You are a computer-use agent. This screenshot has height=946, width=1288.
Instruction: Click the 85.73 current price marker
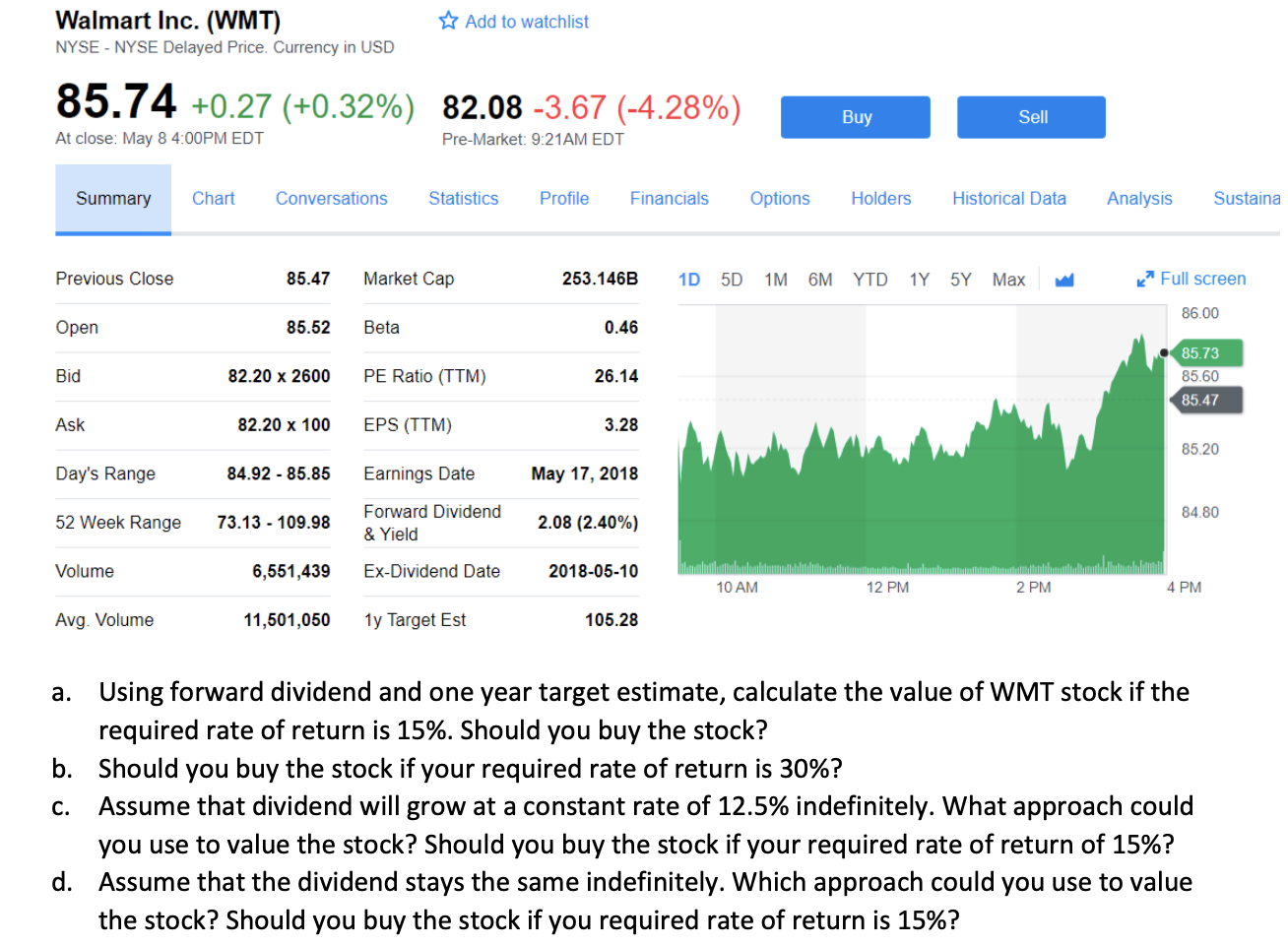[x=1205, y=352]
